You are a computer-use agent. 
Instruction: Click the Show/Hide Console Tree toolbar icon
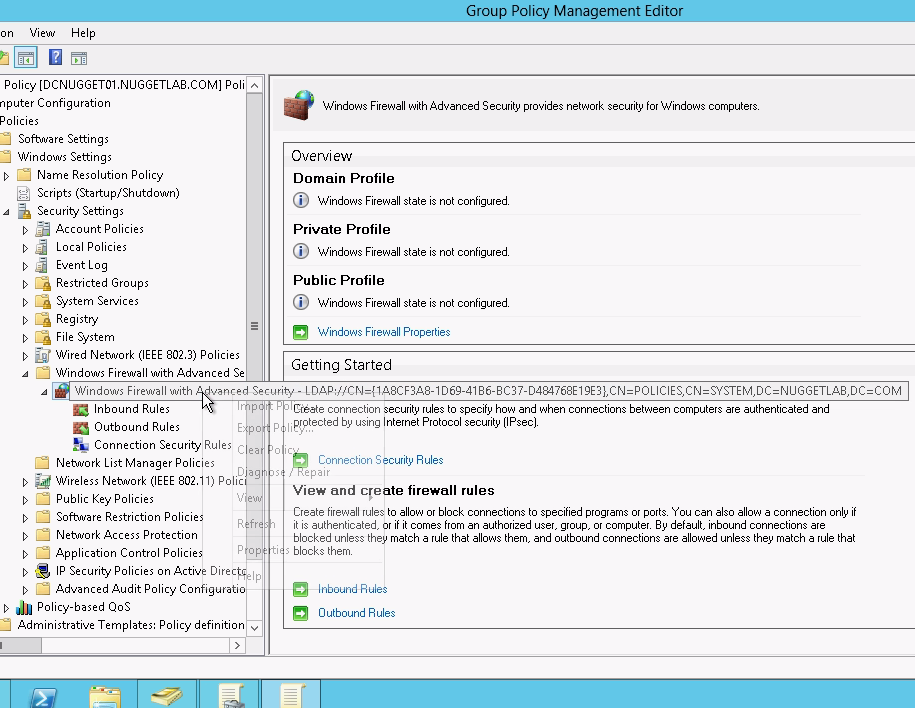[x=25, y=57]
